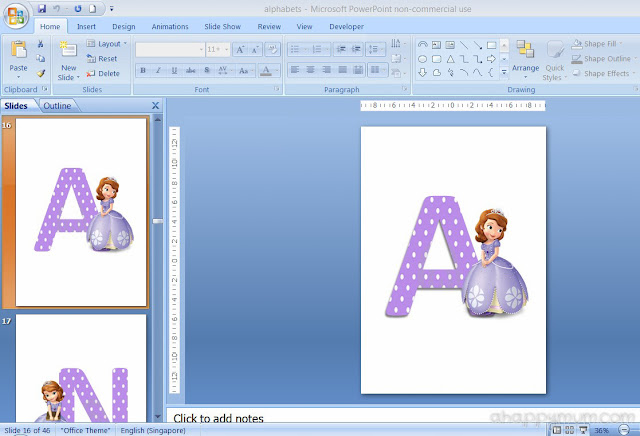Click the Reset slide button
The height and width of the screenshot is (436, 640).
coord(102,59)
